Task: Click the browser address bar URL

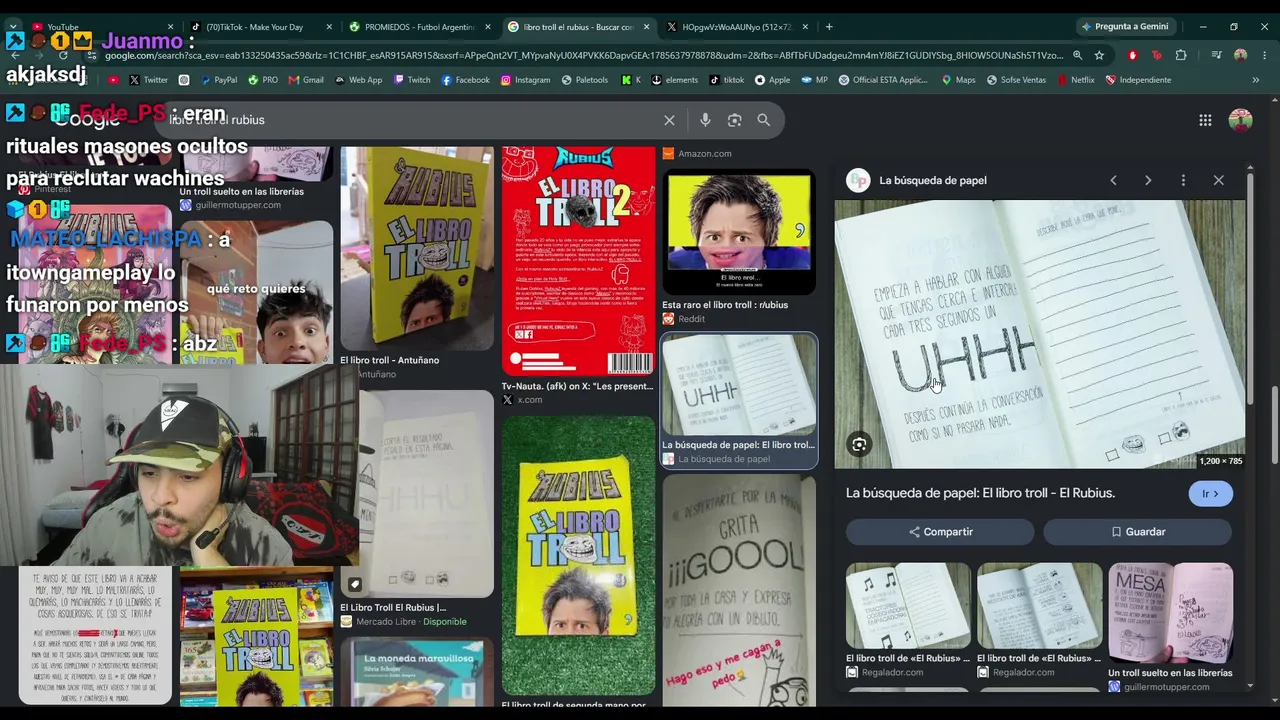Action: coord(582,56)
